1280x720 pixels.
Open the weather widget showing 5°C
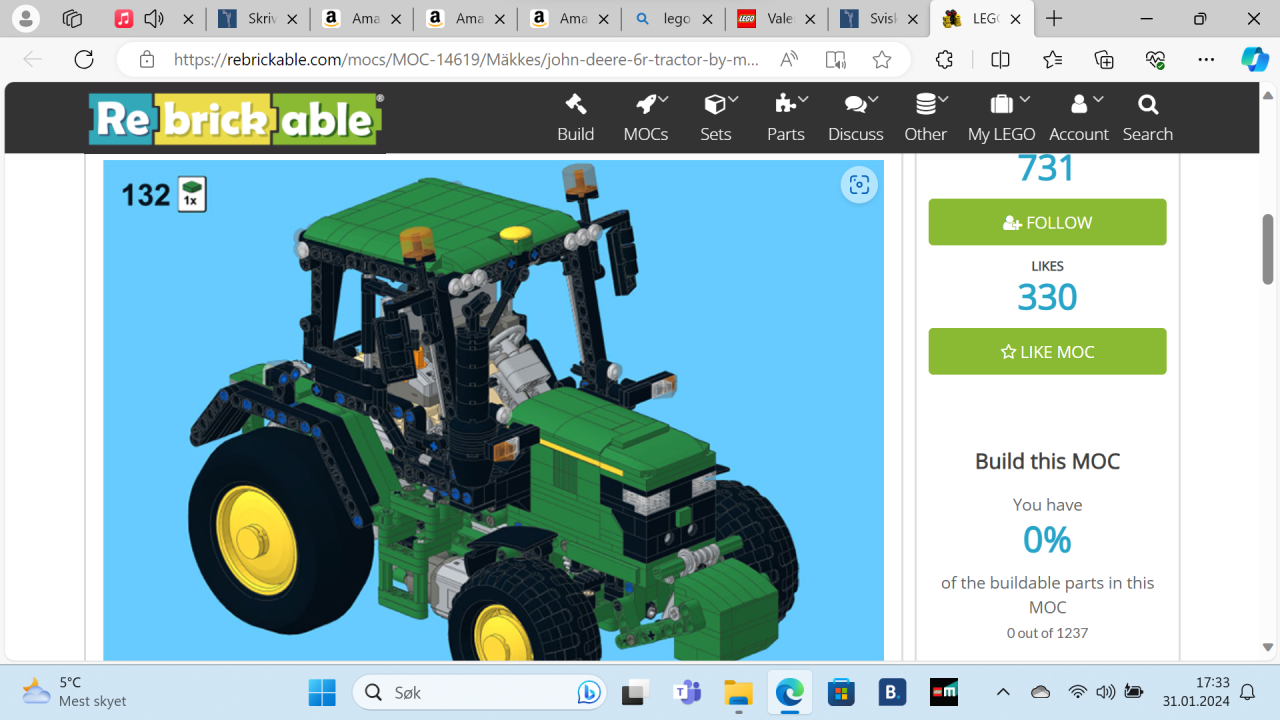point(76,692)
